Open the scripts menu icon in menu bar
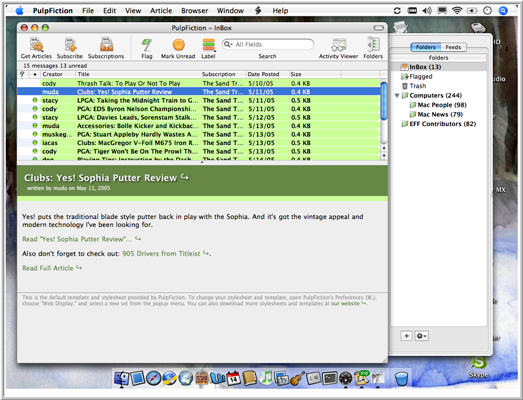Screen dimensions: 523x400 (258, 11)
